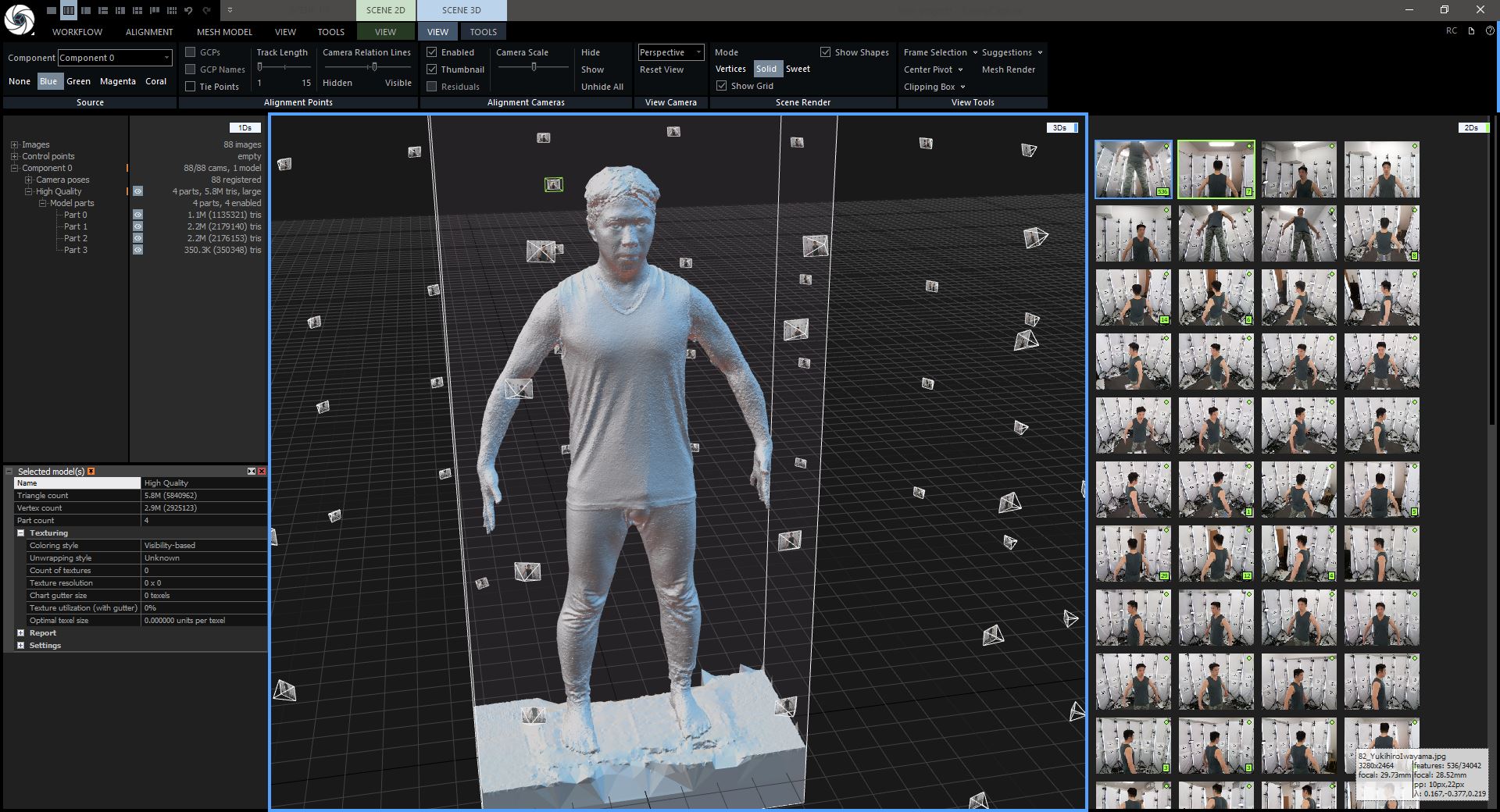Open the WORKFLOW ribbon tab
Screen dimensions: 1500x812
pos(77,32)
